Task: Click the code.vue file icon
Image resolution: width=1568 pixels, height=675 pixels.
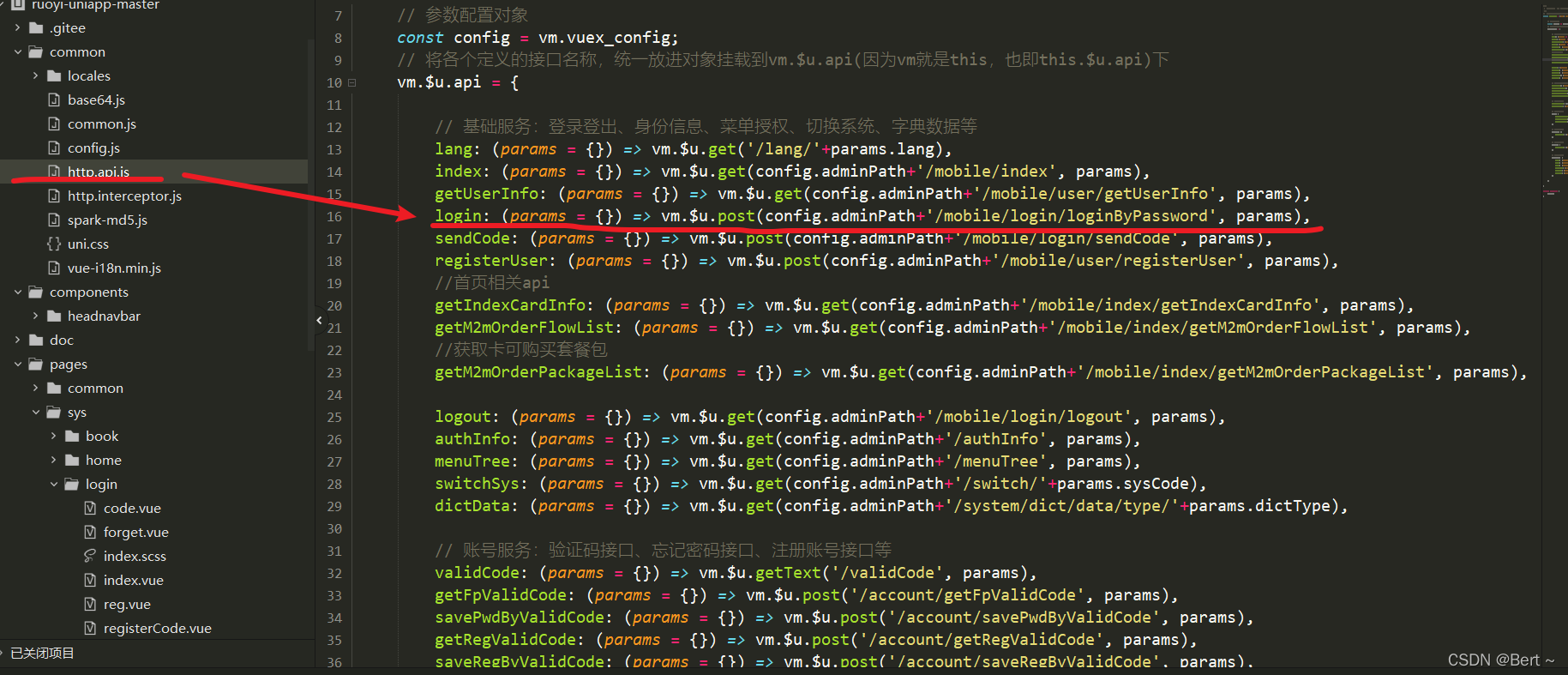Action: pos(90,509)
